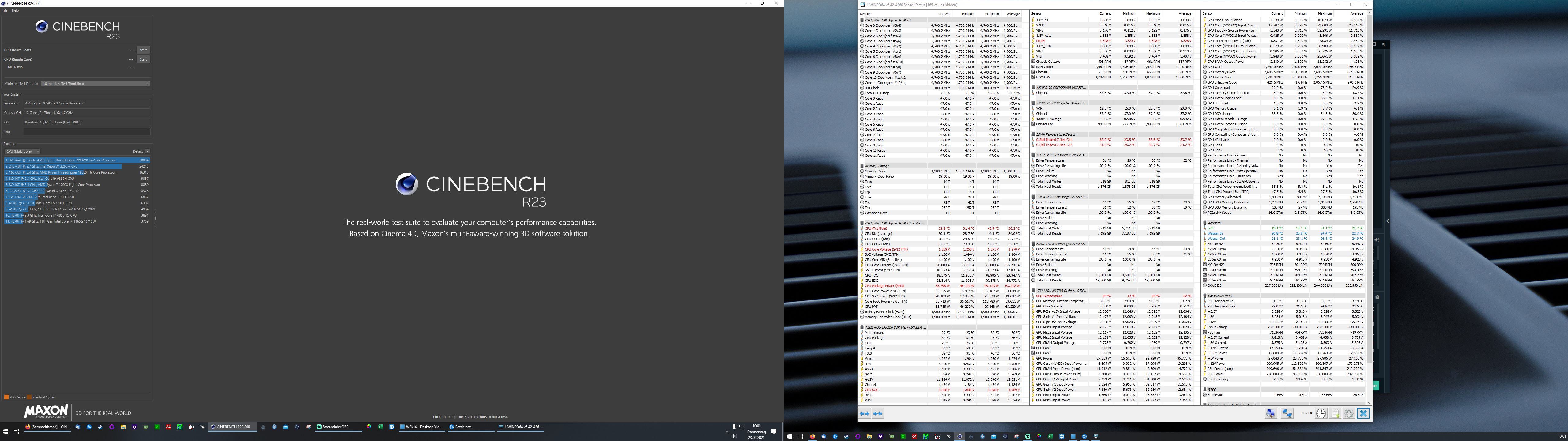Select the Core i7-7700K ranking row
This screenshot has height=441, width=1568.
click(x=77, y=203)
